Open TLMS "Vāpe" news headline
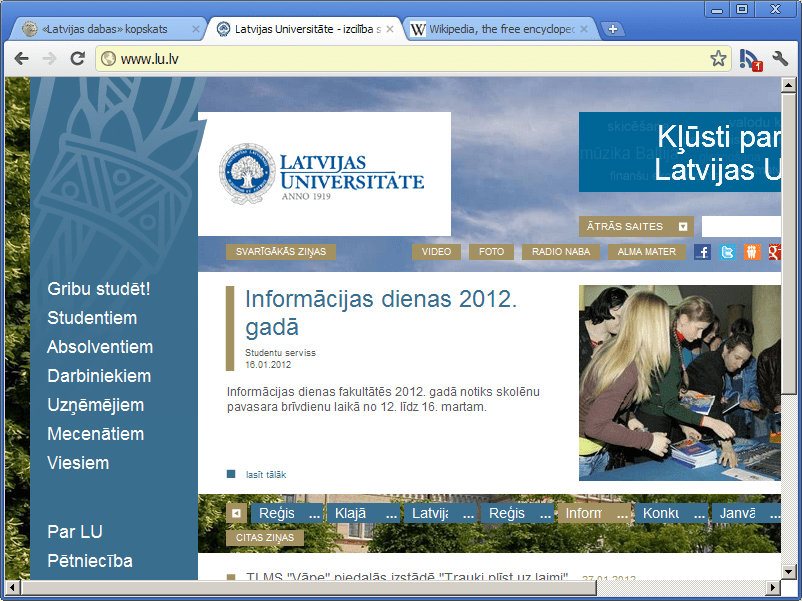 (407, 576)
